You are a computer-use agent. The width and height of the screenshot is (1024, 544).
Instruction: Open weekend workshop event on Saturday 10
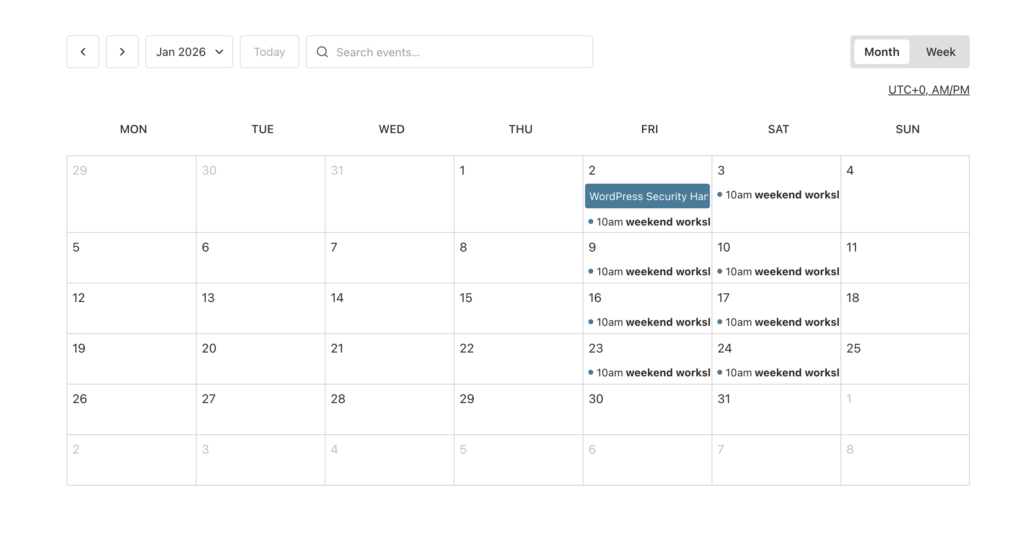pyautogui.click(x=779, y=272)
